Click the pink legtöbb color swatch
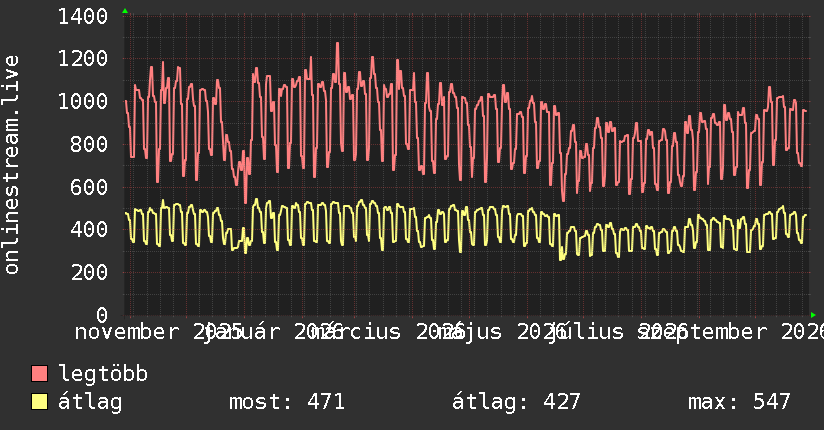 click(39, 373)
